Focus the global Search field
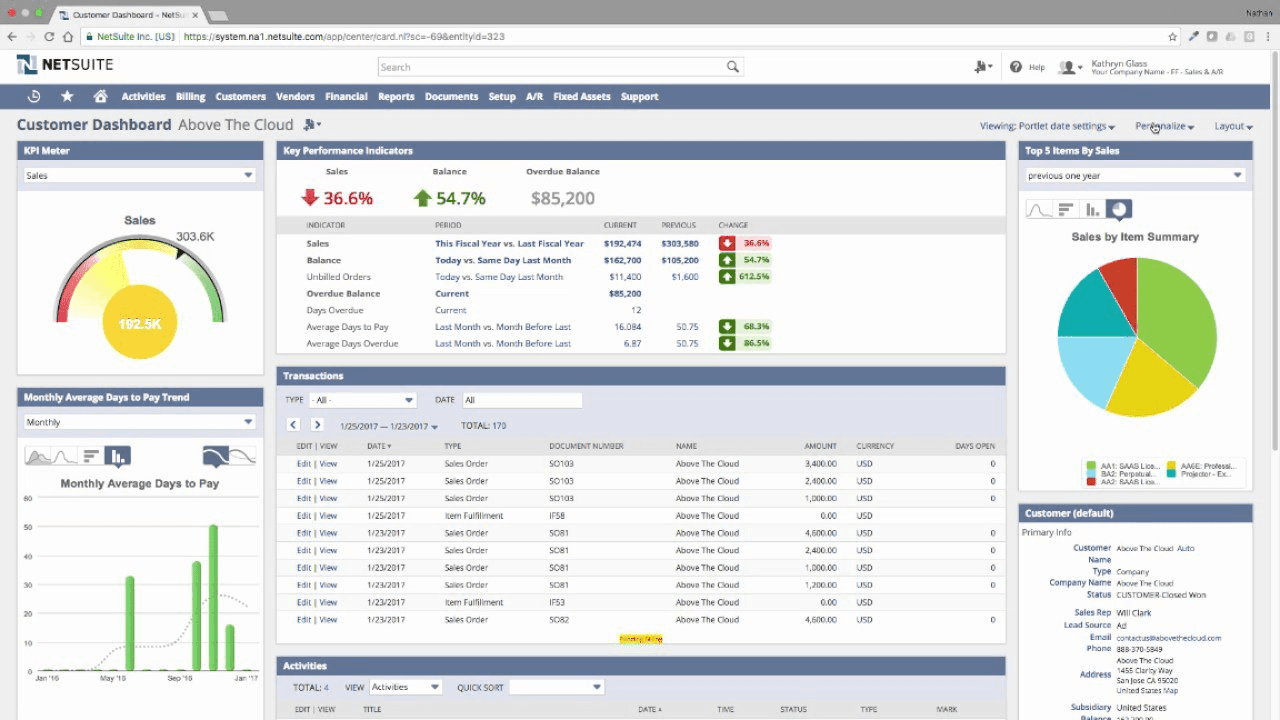The image size is (1280, 720). click(552, 67)
